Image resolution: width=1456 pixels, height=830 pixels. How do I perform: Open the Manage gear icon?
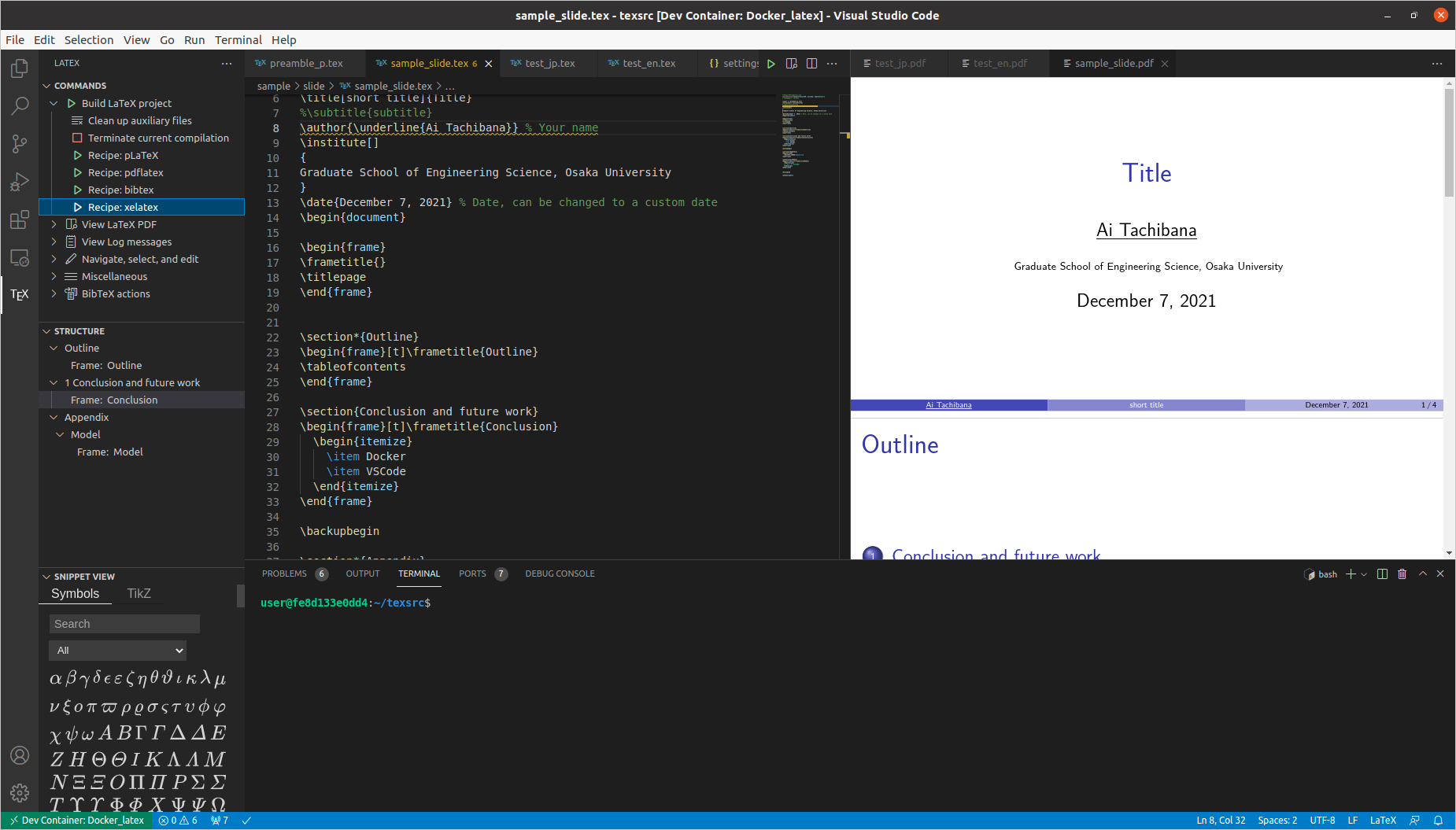[x=20, y=792]
